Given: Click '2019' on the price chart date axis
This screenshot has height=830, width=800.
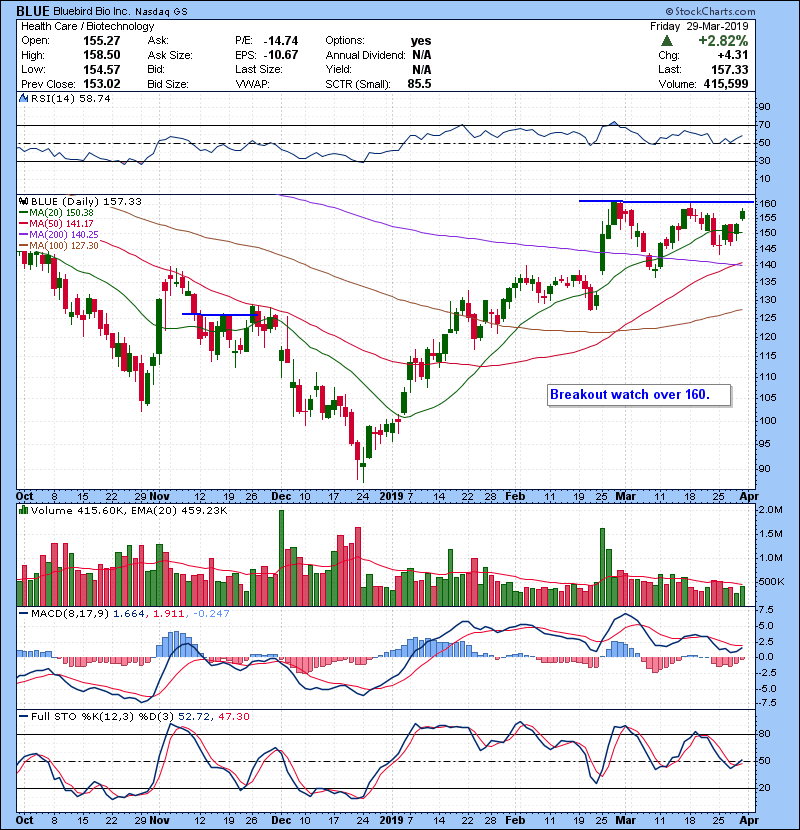Looking at the screenshot, I should click(x=391, y=497).
